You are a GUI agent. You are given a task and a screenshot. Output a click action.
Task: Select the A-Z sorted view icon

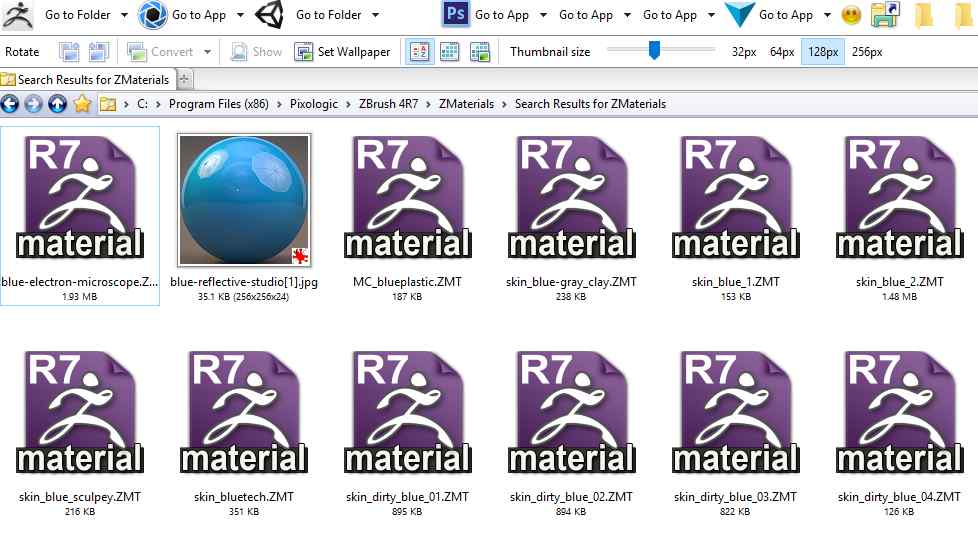pos(420,52)
